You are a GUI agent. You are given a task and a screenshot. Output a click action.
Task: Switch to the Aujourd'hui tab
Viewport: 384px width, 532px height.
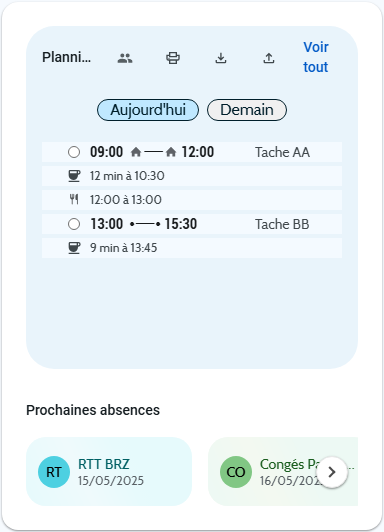pyautogui.click(x=148, y=110)
